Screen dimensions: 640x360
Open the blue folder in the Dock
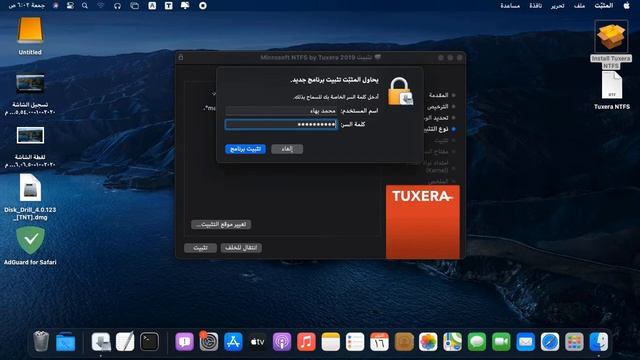65,342
